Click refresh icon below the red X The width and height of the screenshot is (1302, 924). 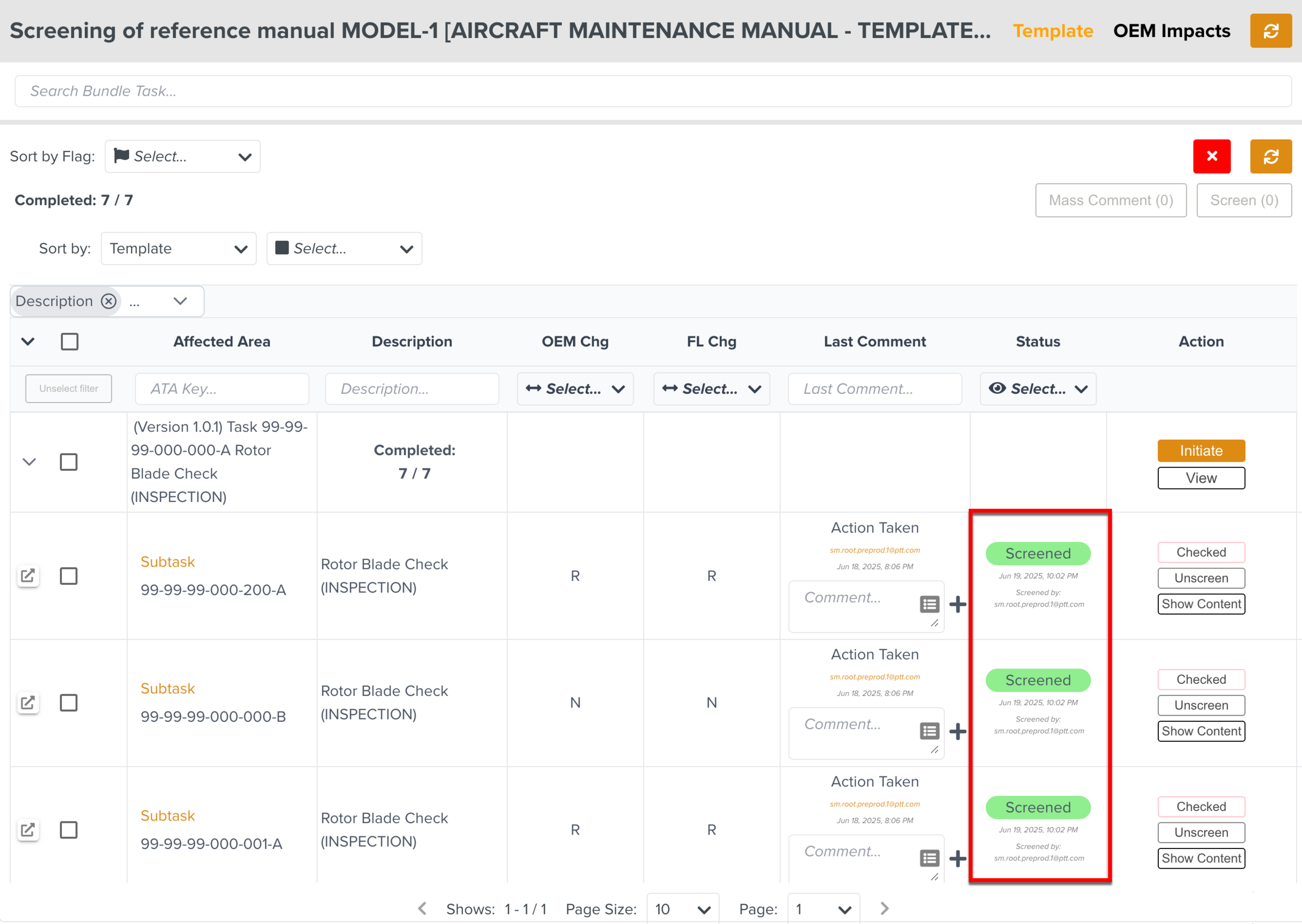[x=1270, y=156]
